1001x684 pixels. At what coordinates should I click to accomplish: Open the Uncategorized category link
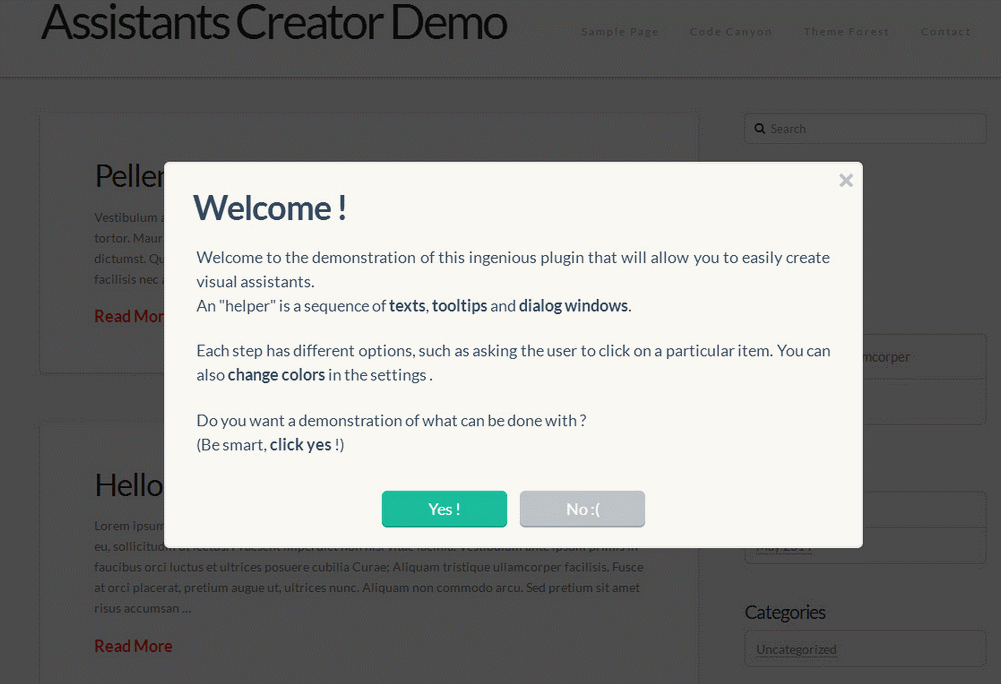coord(796,650)
